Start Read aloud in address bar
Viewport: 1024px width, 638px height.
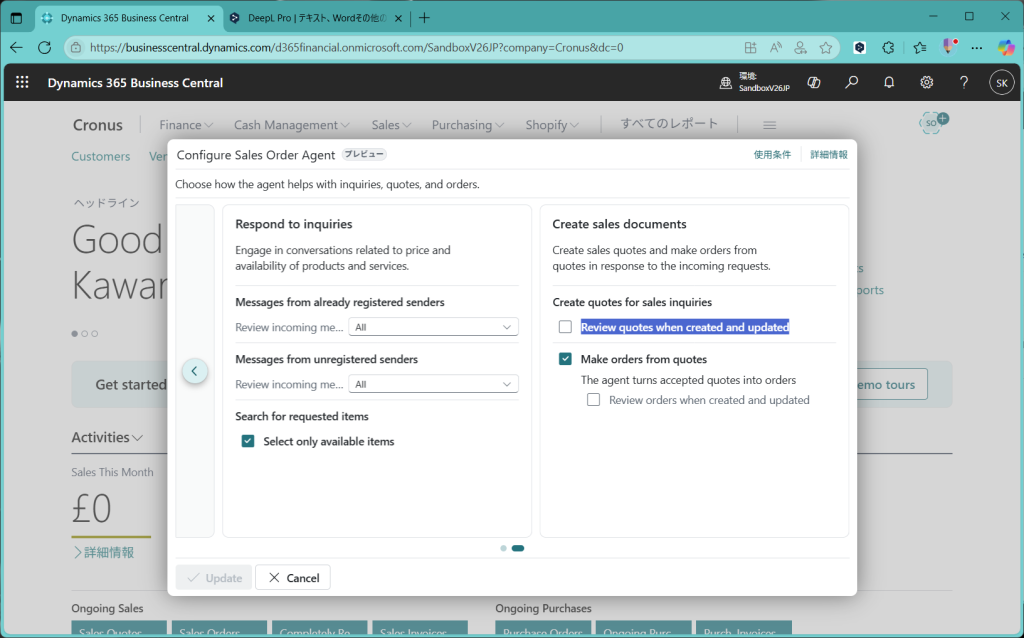[x=776, y=48]
